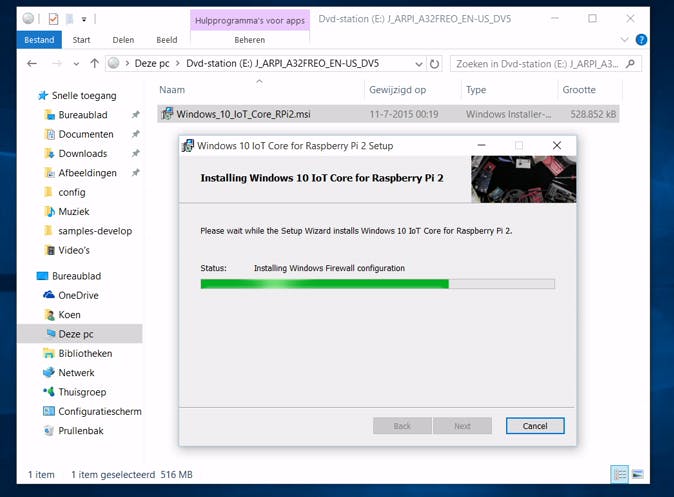Cancel the IoT Core setup installation
674x497 pixels.
point(535,426)
